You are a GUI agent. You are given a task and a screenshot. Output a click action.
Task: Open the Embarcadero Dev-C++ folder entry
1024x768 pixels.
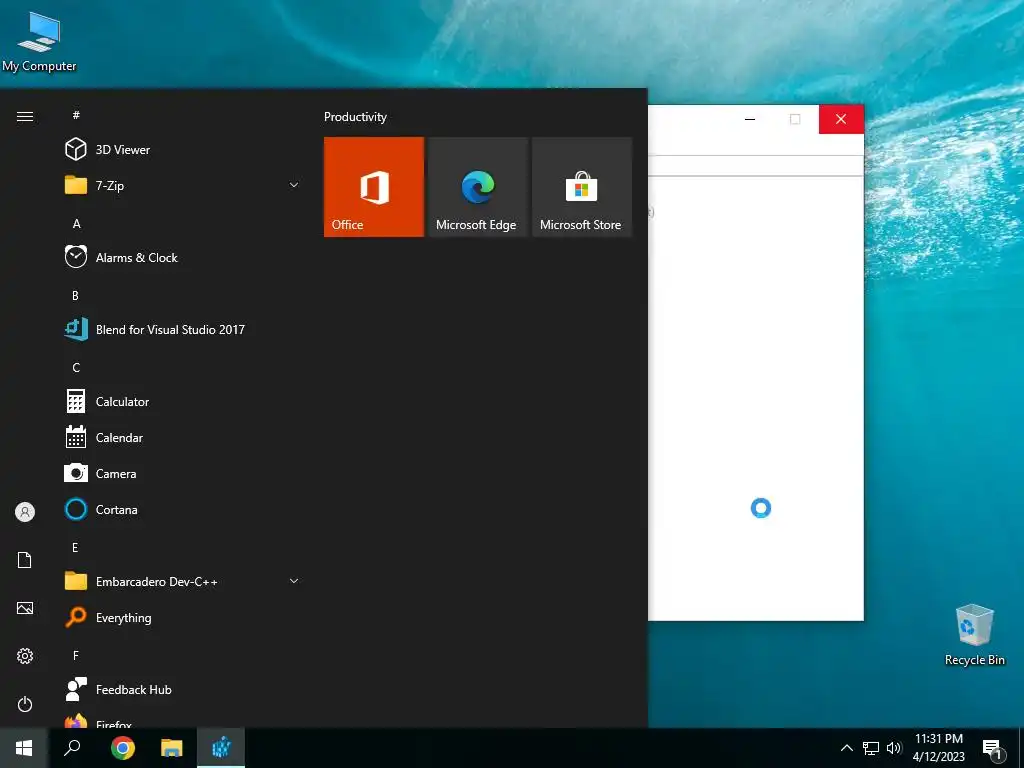tap(183, 581)
